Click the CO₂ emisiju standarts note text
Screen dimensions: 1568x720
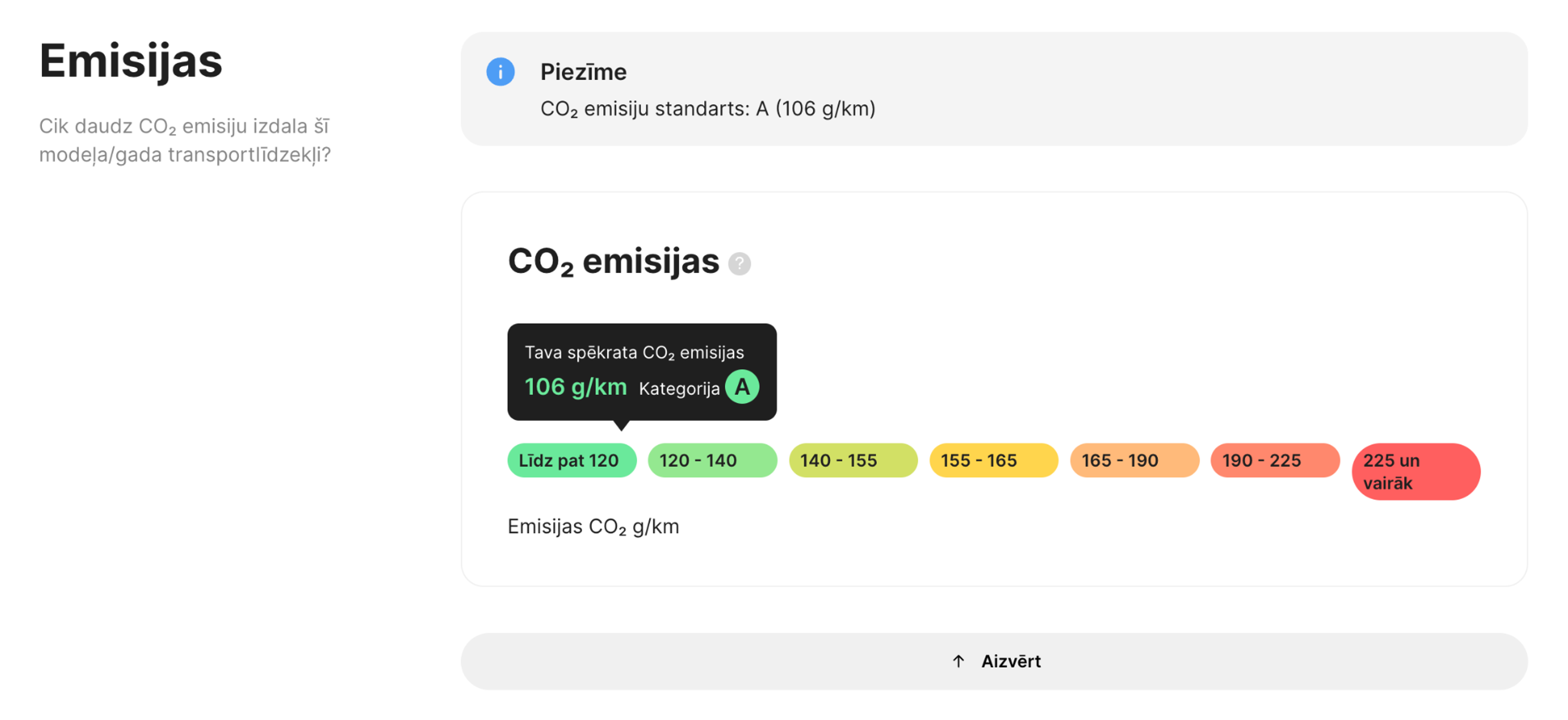[x=708, y=109]
